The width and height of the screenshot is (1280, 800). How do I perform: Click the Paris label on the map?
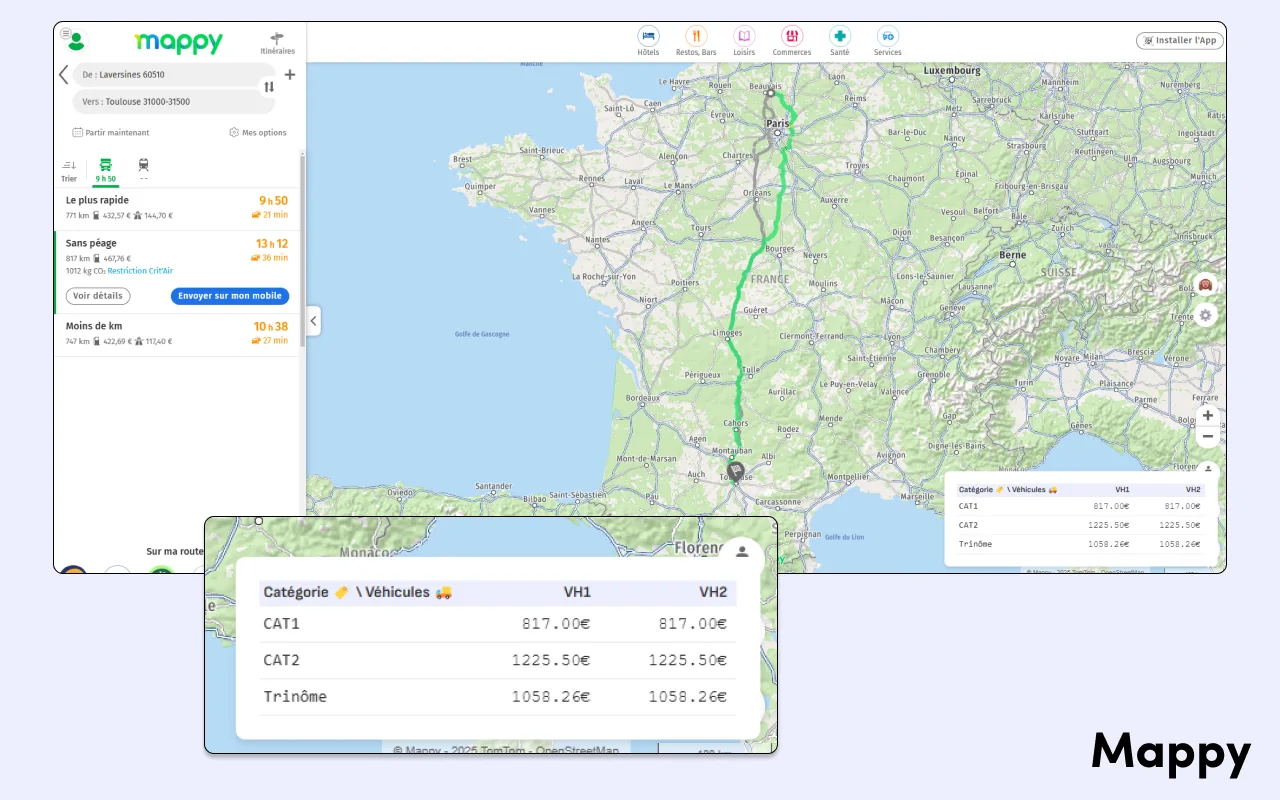pyautogui.click(x=777, y=123)
